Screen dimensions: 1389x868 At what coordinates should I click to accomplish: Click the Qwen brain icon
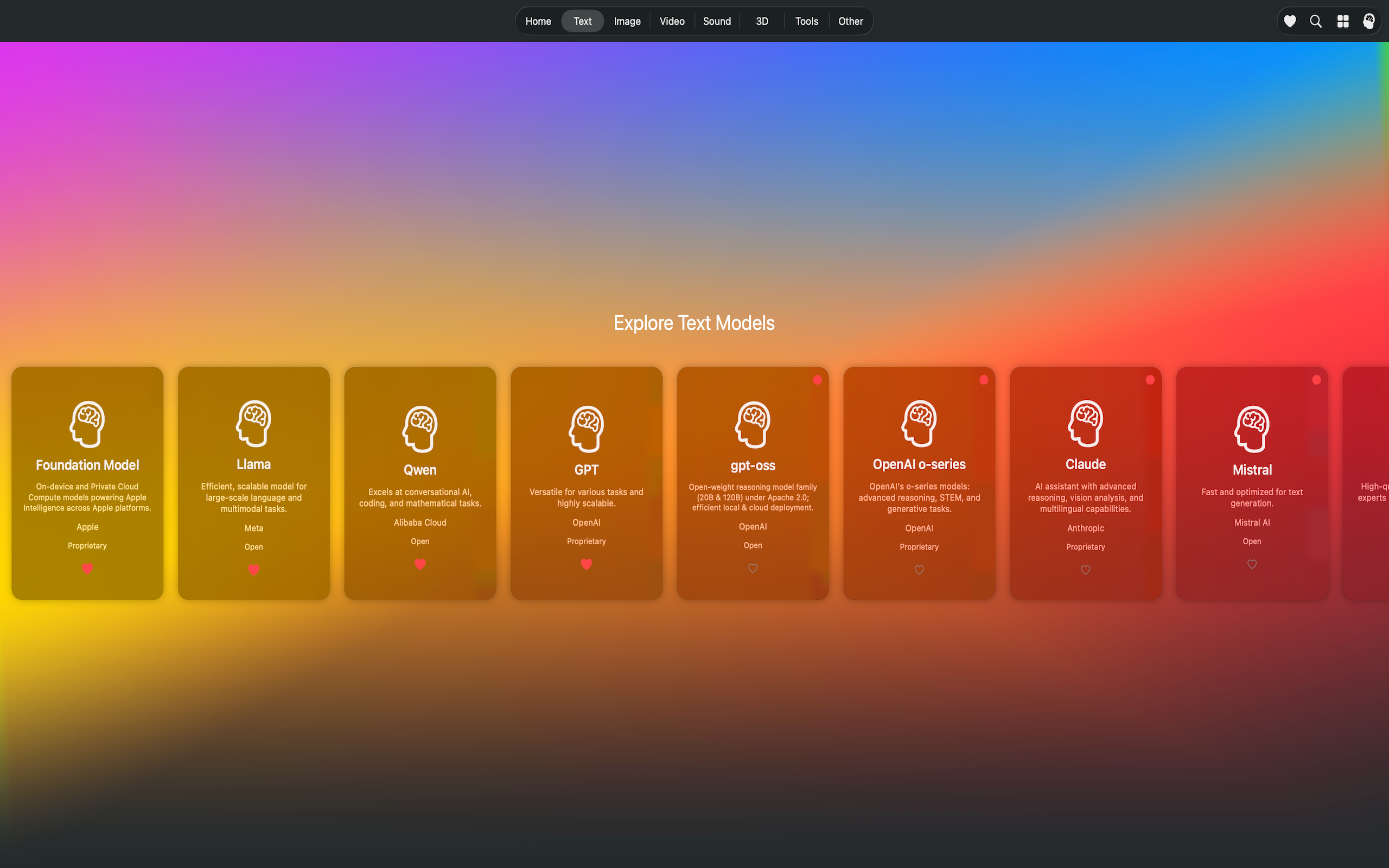click(420, 429)
